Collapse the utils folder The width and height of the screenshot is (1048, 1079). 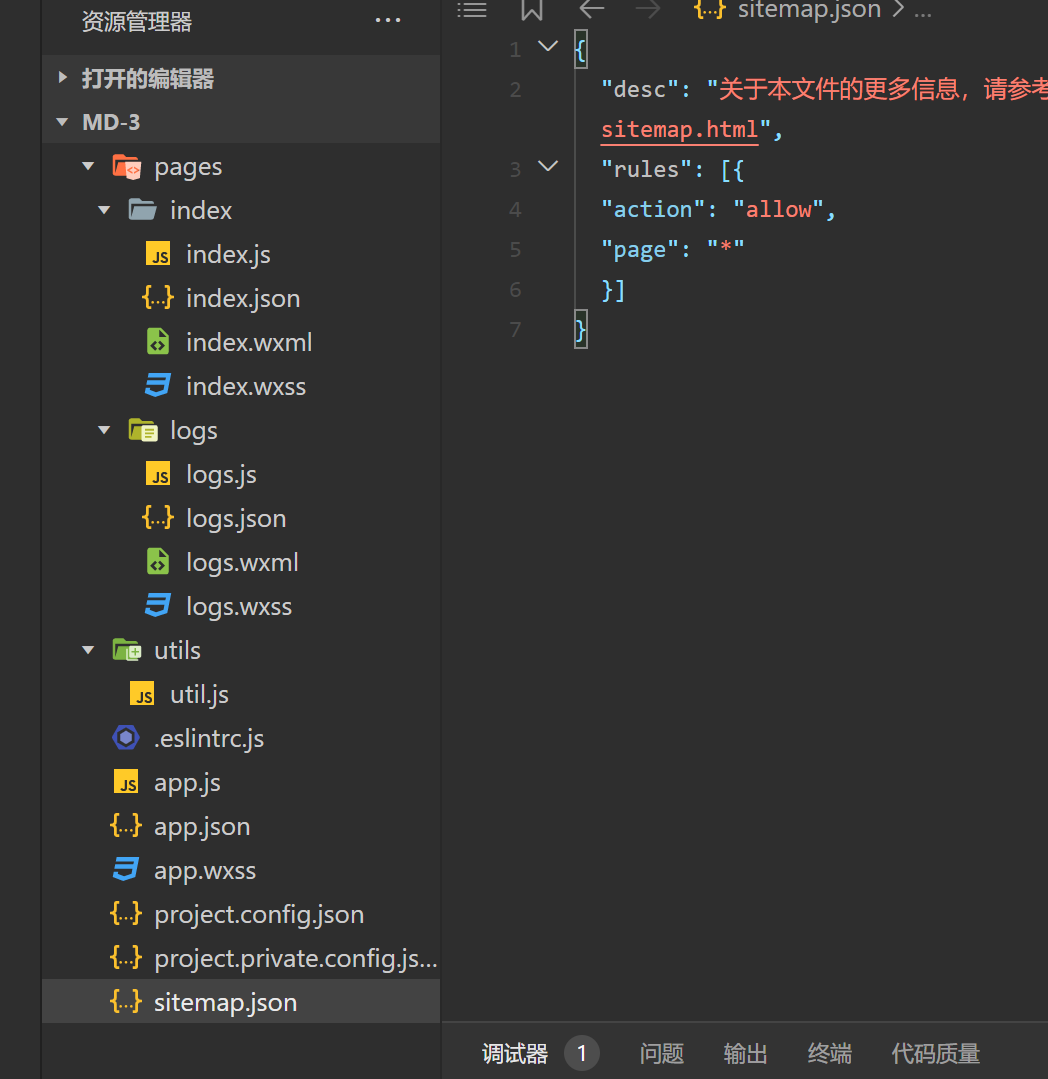[x=89, y=651]
